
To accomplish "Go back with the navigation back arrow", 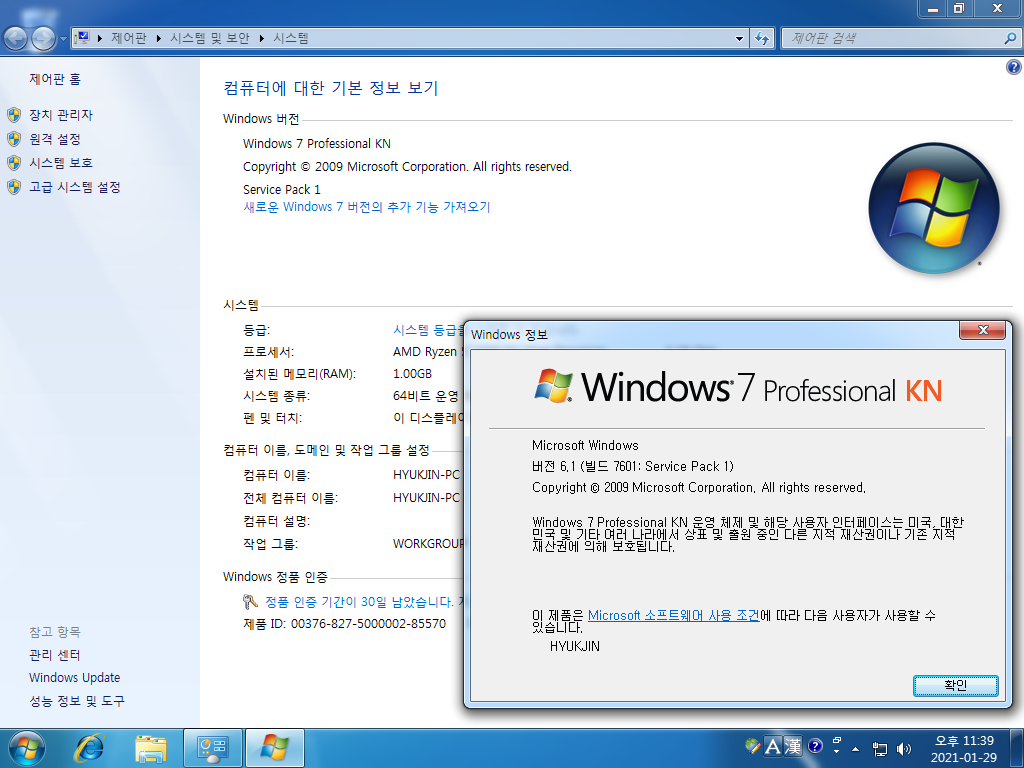I will (x=16, y=39).
